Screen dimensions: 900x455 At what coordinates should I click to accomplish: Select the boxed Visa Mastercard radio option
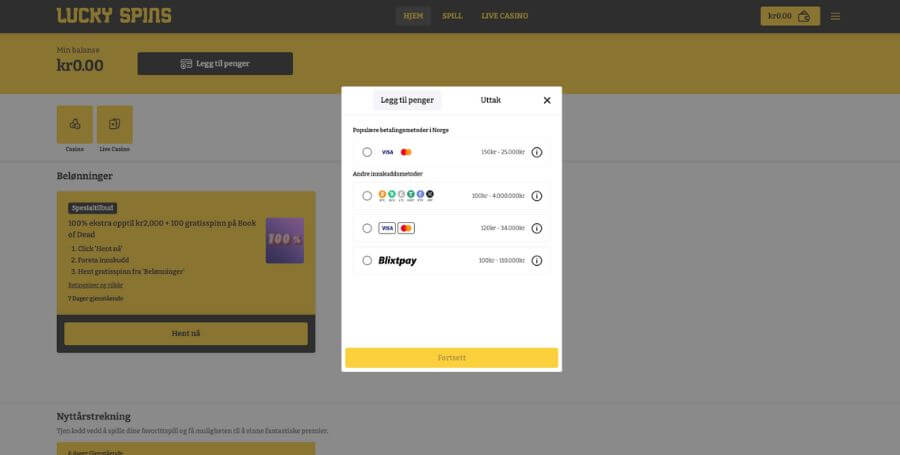coord(367,228)
